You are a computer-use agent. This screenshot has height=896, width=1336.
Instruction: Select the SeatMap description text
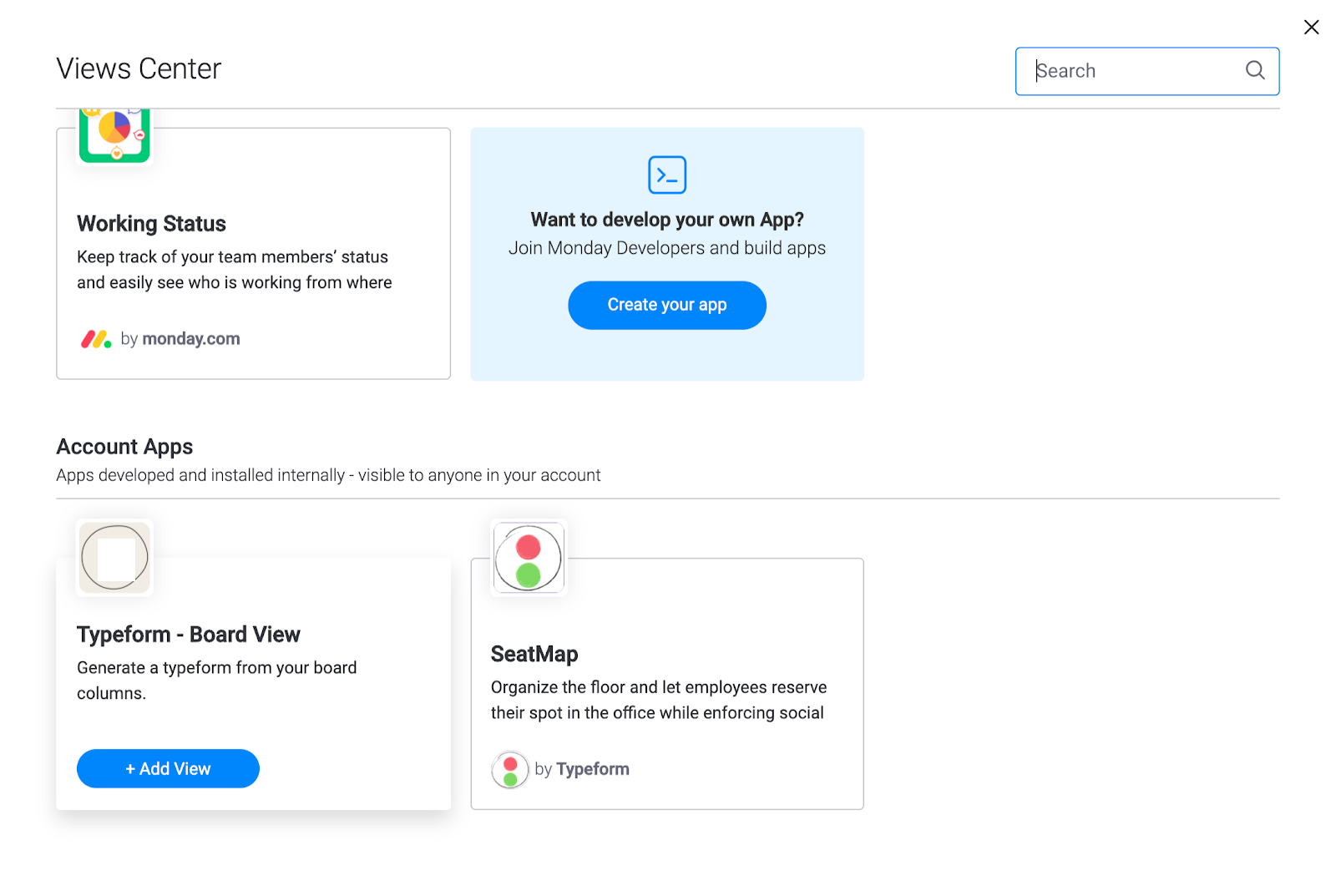click(659, 700)
